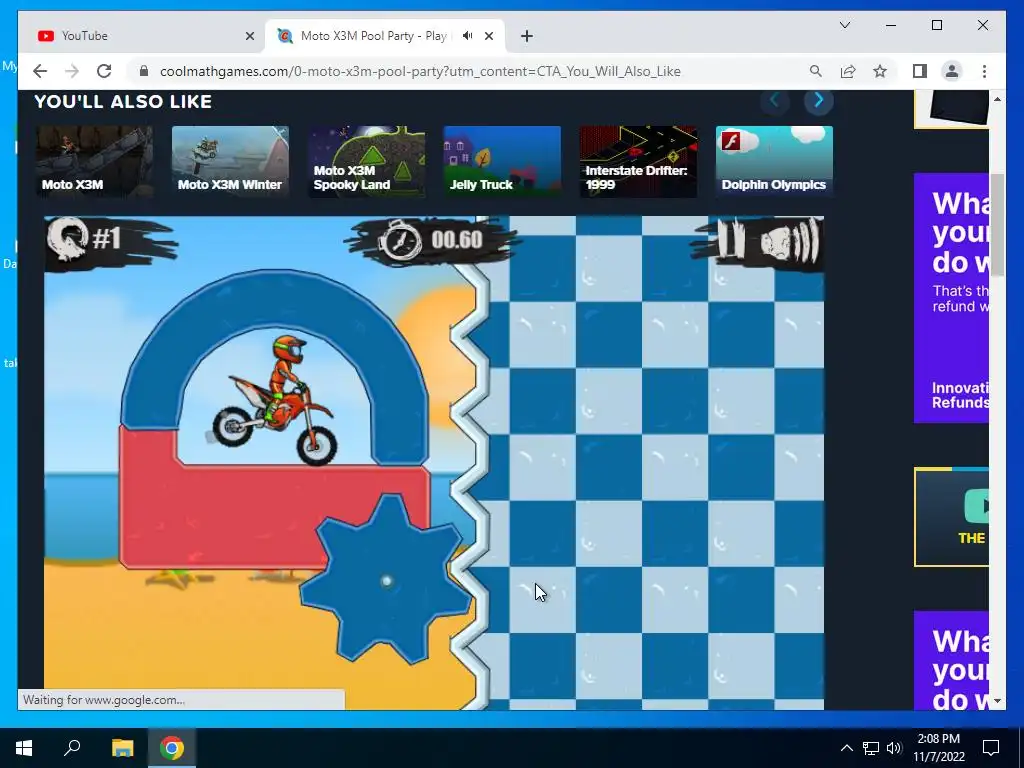
Task: Click the lower purple advertisement banner
Action: pyautogui.click(x=952, y=660)
